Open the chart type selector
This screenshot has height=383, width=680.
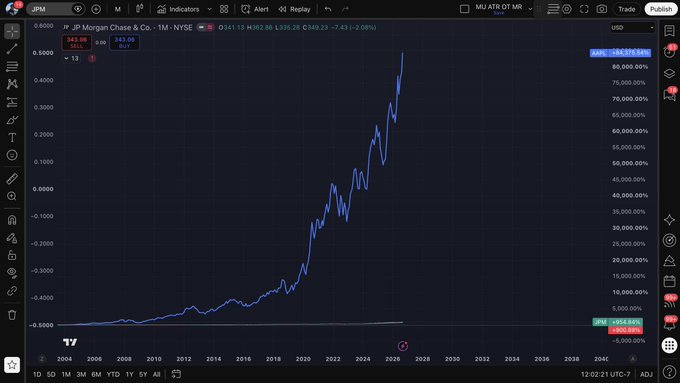point(140,9)
